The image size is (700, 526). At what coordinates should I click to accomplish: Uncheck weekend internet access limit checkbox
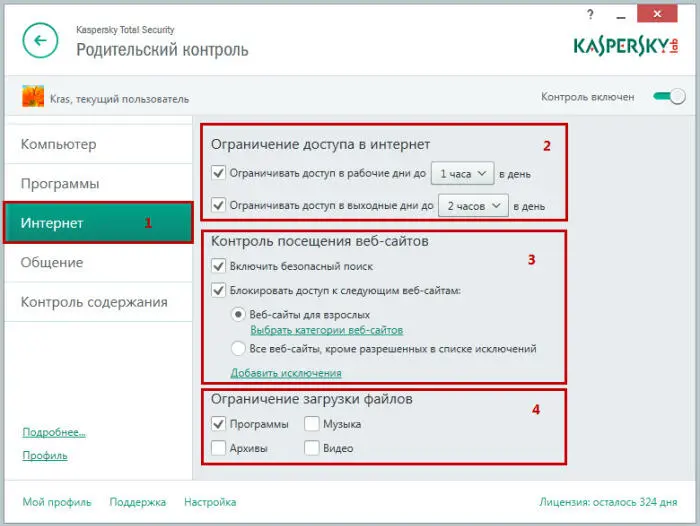click(218, 205)
